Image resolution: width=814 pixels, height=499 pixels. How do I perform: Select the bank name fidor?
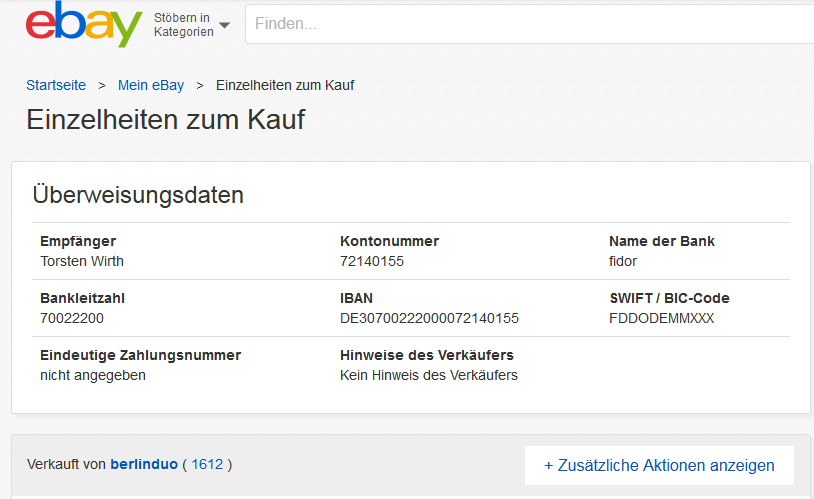[623, 261]
